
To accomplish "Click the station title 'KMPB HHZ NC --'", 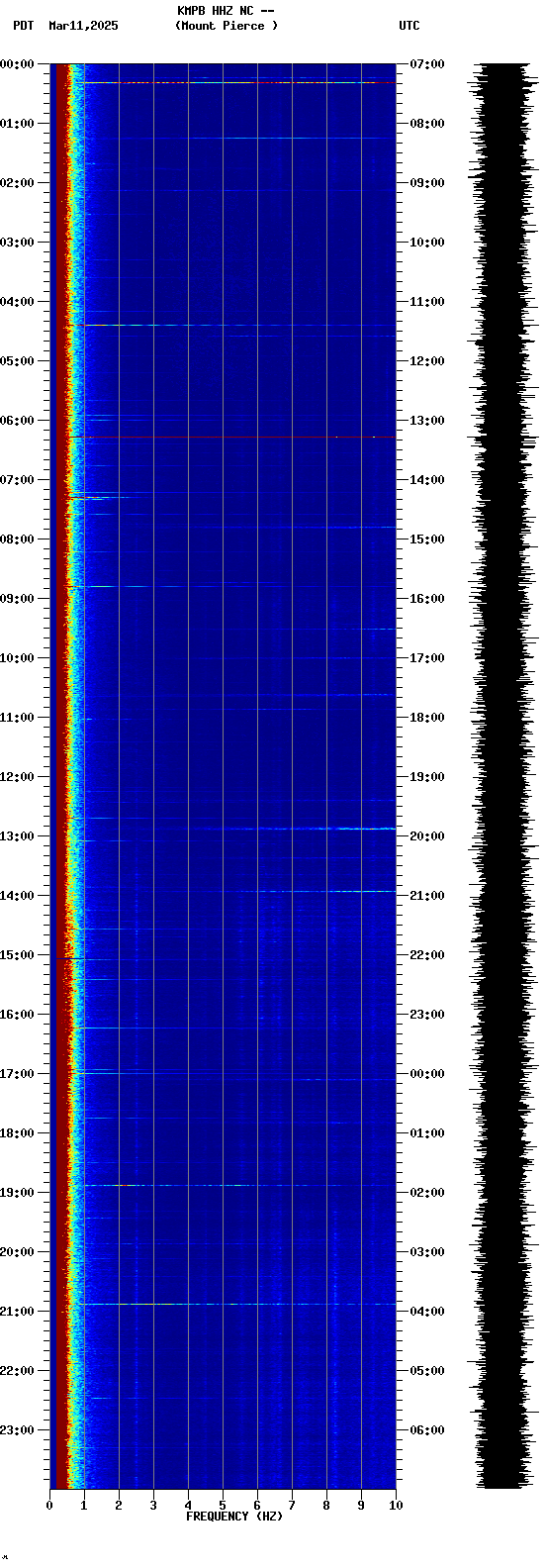I will pyautogui.click(x=226, y=11).
